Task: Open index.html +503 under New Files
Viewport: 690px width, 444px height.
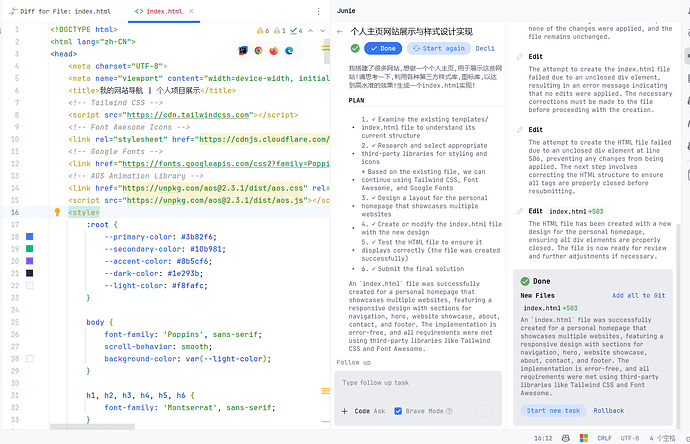Action: point(550,308)
